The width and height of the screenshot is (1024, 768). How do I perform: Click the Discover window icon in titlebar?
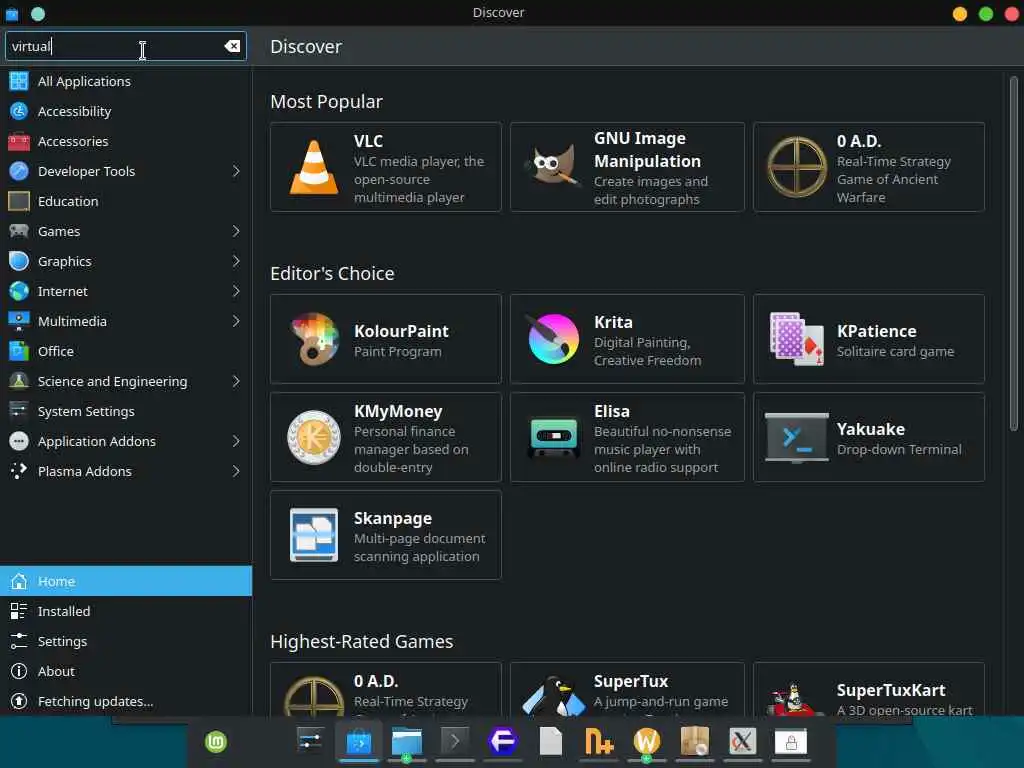click(12, 14)
